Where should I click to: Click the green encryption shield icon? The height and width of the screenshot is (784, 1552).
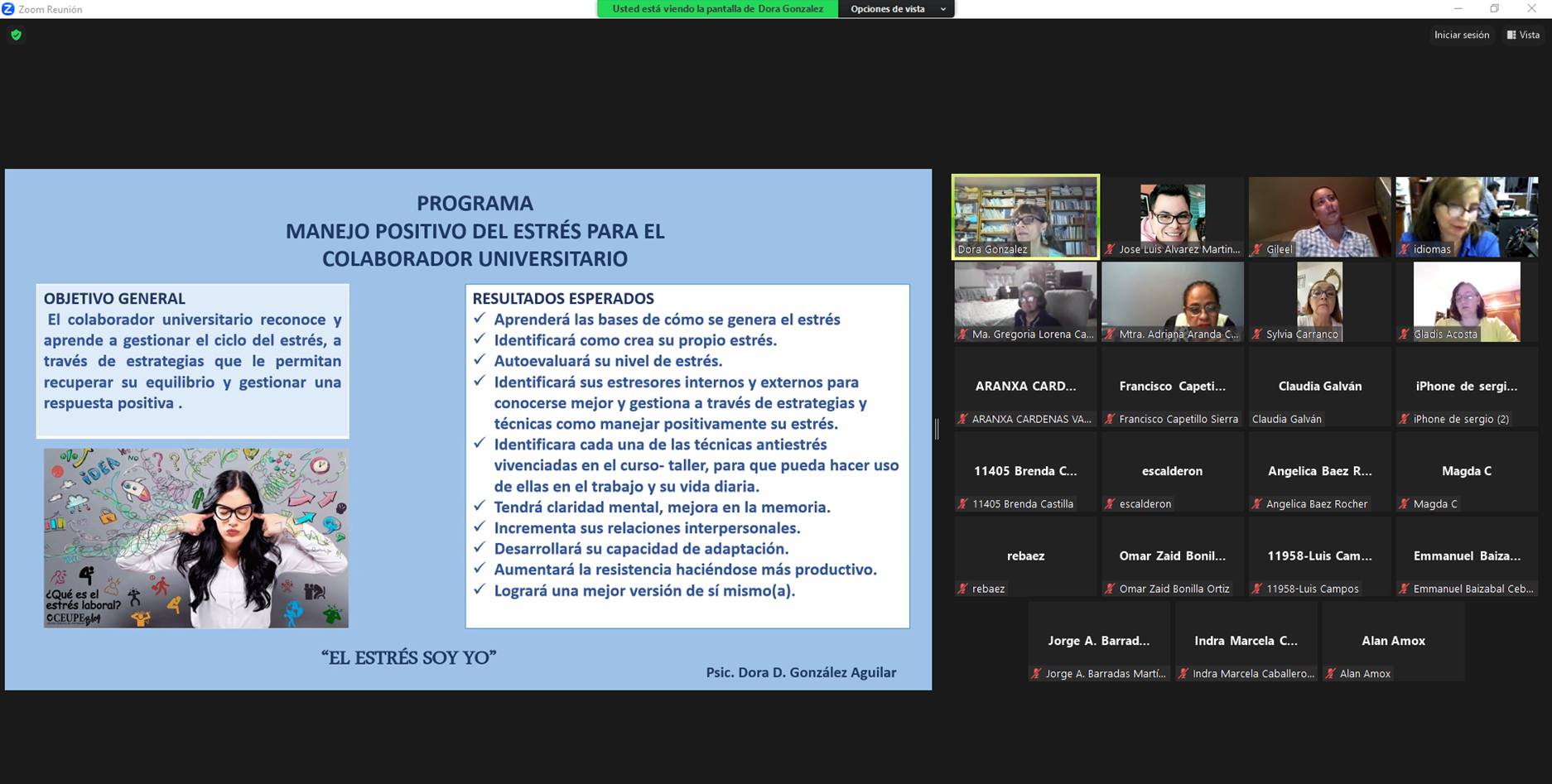click(x=16, y=35)
